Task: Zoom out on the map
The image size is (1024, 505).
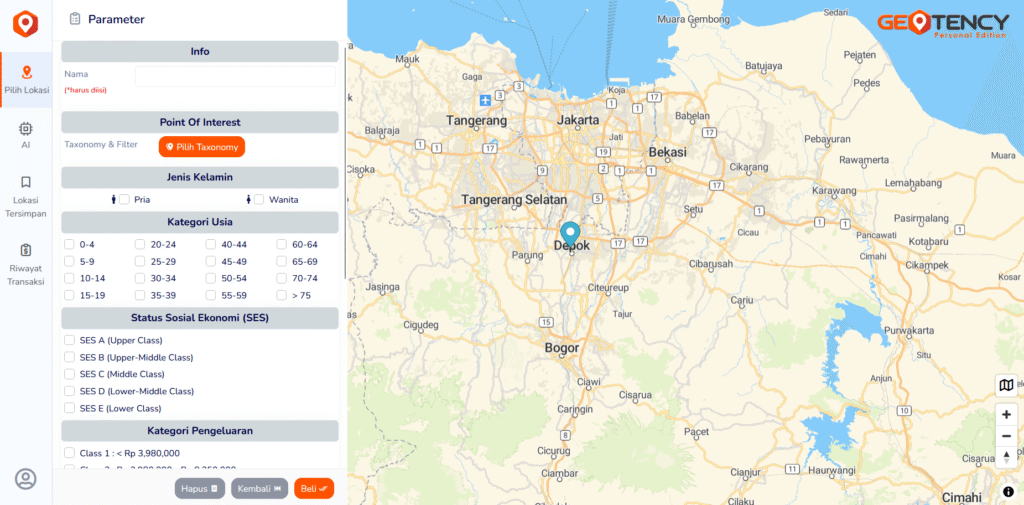Action: pos(1006,436)
